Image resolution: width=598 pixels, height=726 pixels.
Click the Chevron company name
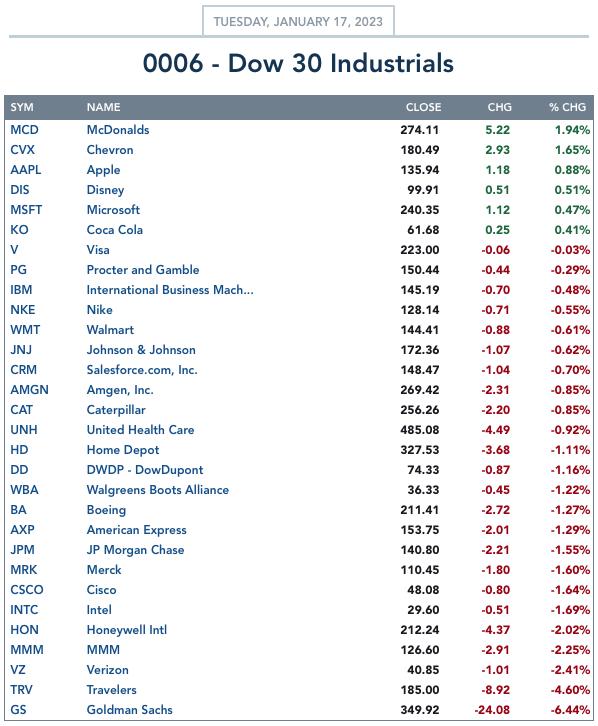tap(110, 150)
